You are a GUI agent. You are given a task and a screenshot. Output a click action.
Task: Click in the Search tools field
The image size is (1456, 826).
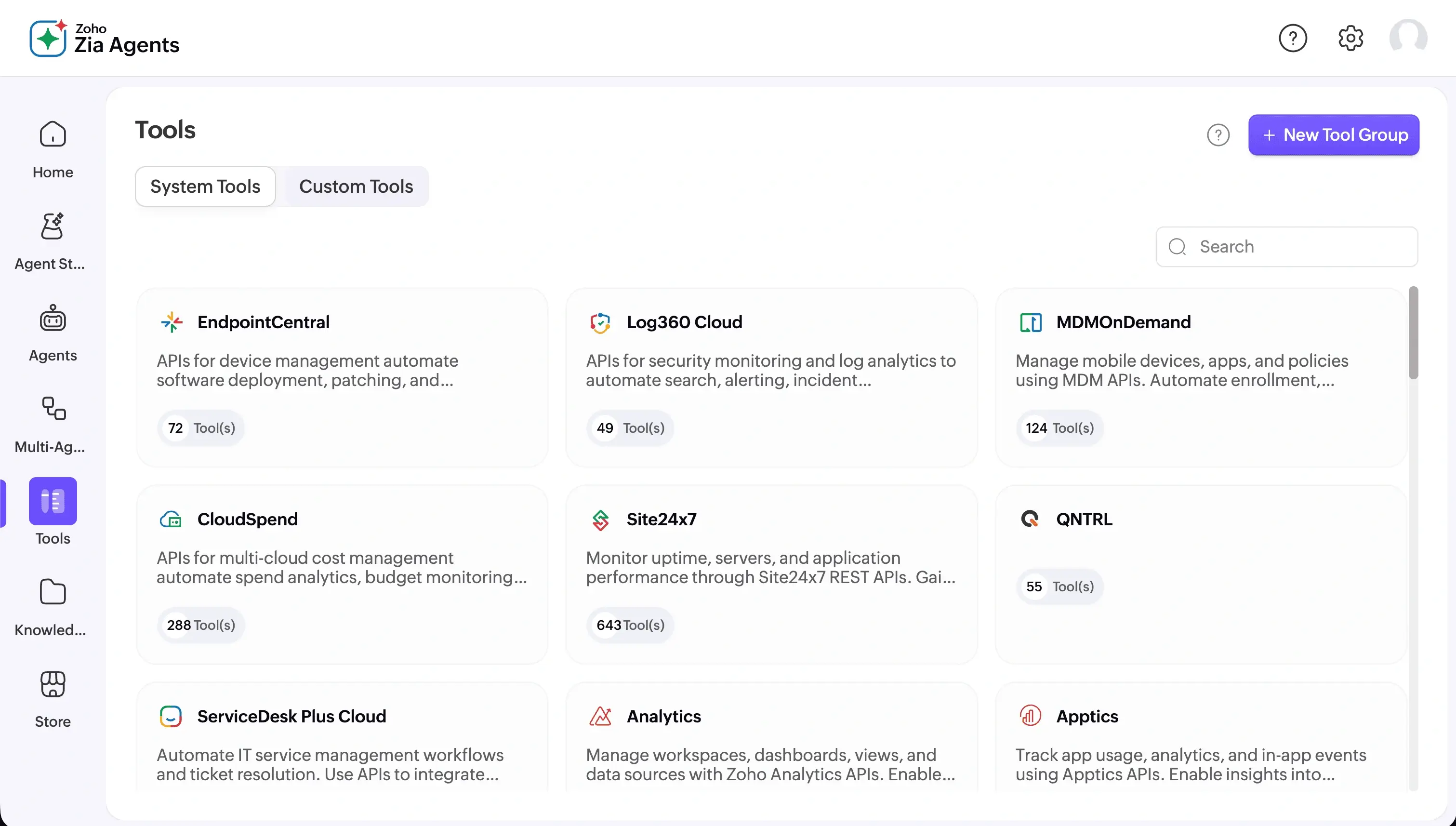coord(1286,247)
